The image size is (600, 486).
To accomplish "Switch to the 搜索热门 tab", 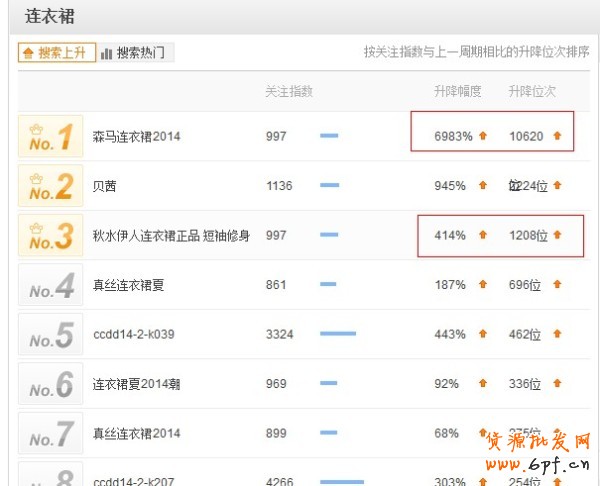I will tap(133, 53).
